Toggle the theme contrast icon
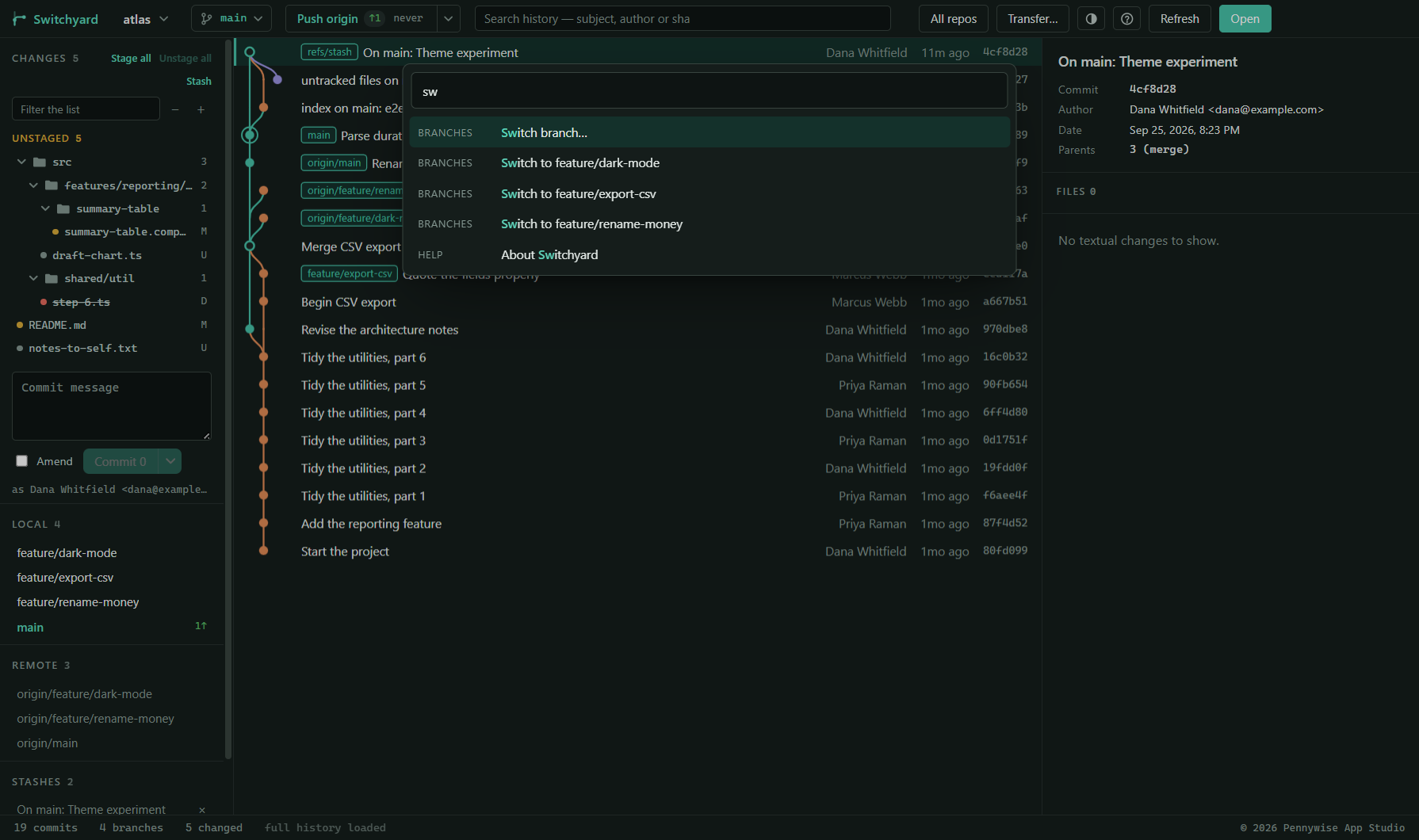The height and width of the screenshot is (840, 1419). tap(1092, 19)
